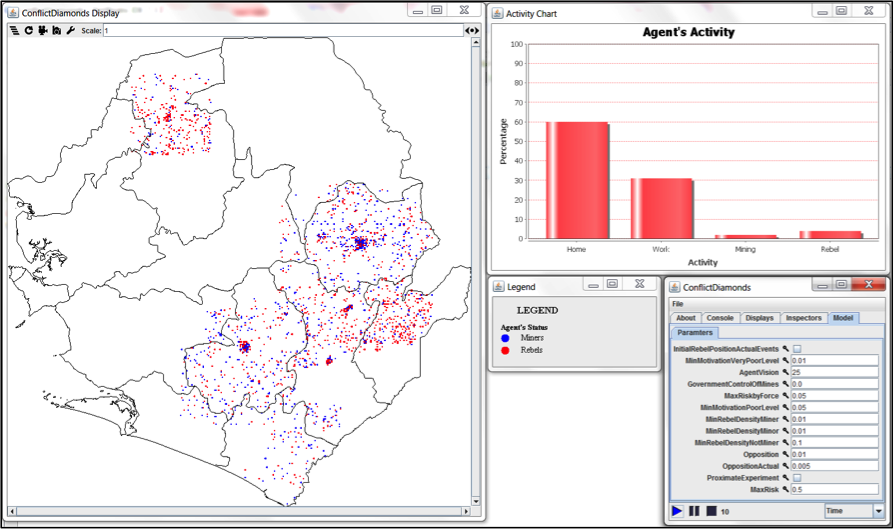Screen dimensions: 894x529
Task: Click the Java icon in the ConflictDiamonds Display title bar
Action: point(13,13)
